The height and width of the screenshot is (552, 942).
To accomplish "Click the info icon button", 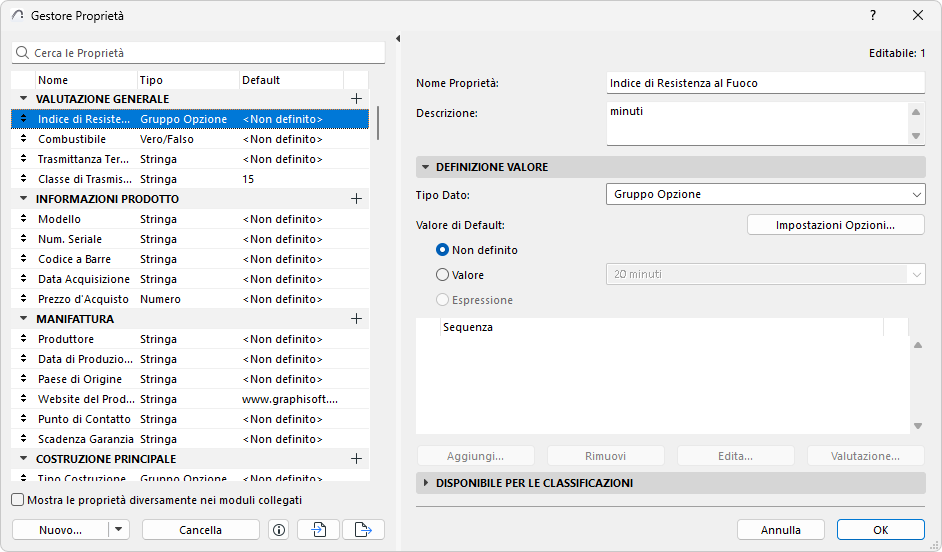I will [279, 530].
